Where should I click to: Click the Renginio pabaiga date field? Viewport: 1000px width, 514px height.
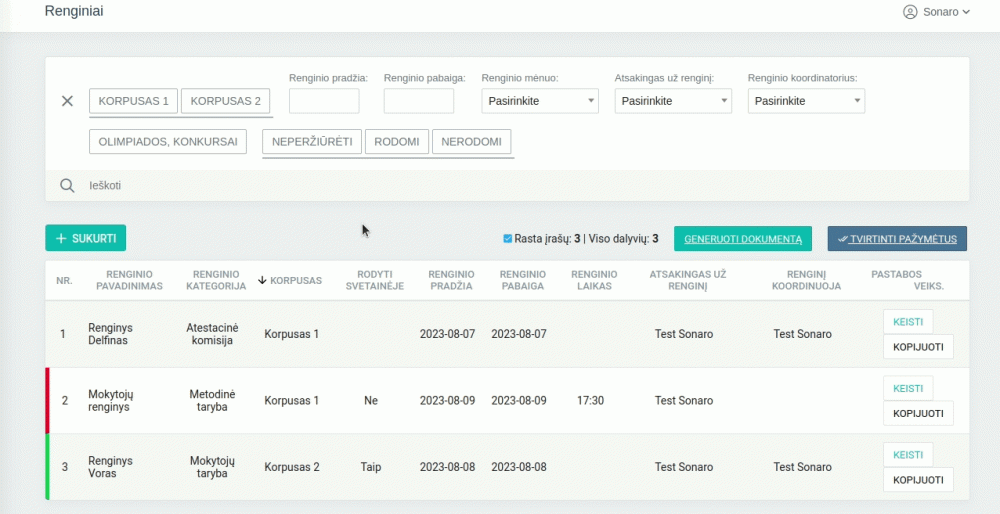tap(419, 101)
